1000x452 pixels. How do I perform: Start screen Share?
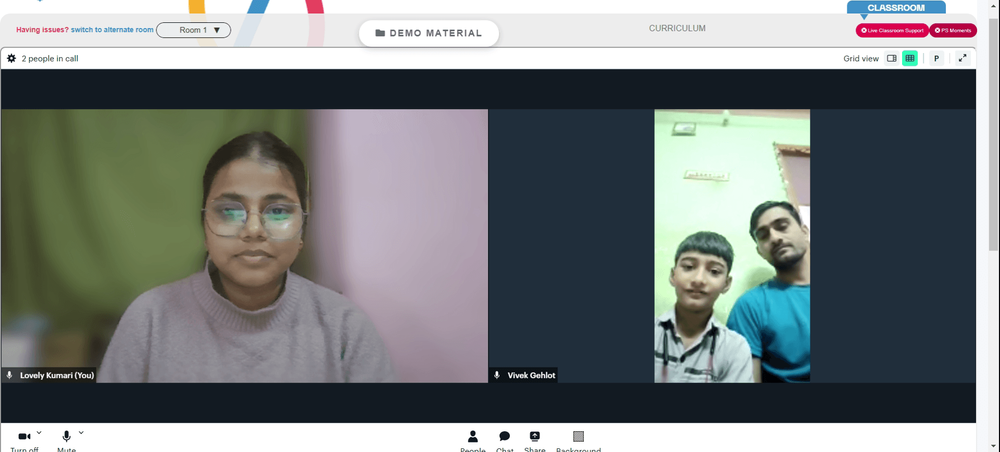pyautogui.click(x=534, y=441)
